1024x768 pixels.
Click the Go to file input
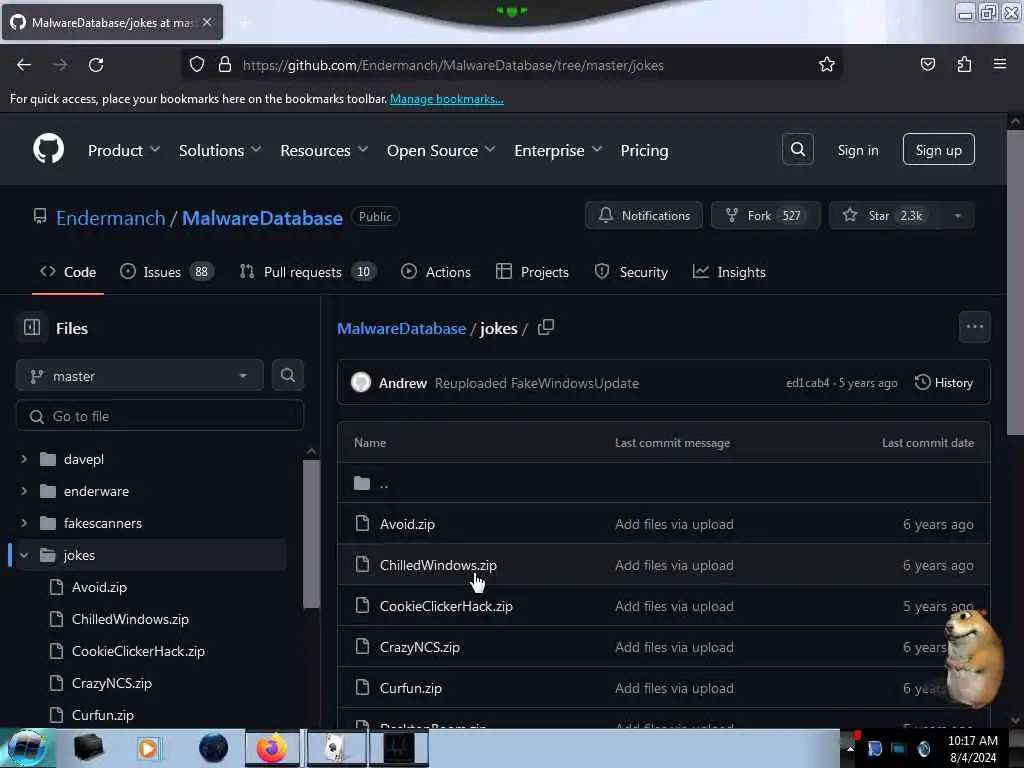click(160, 416)
